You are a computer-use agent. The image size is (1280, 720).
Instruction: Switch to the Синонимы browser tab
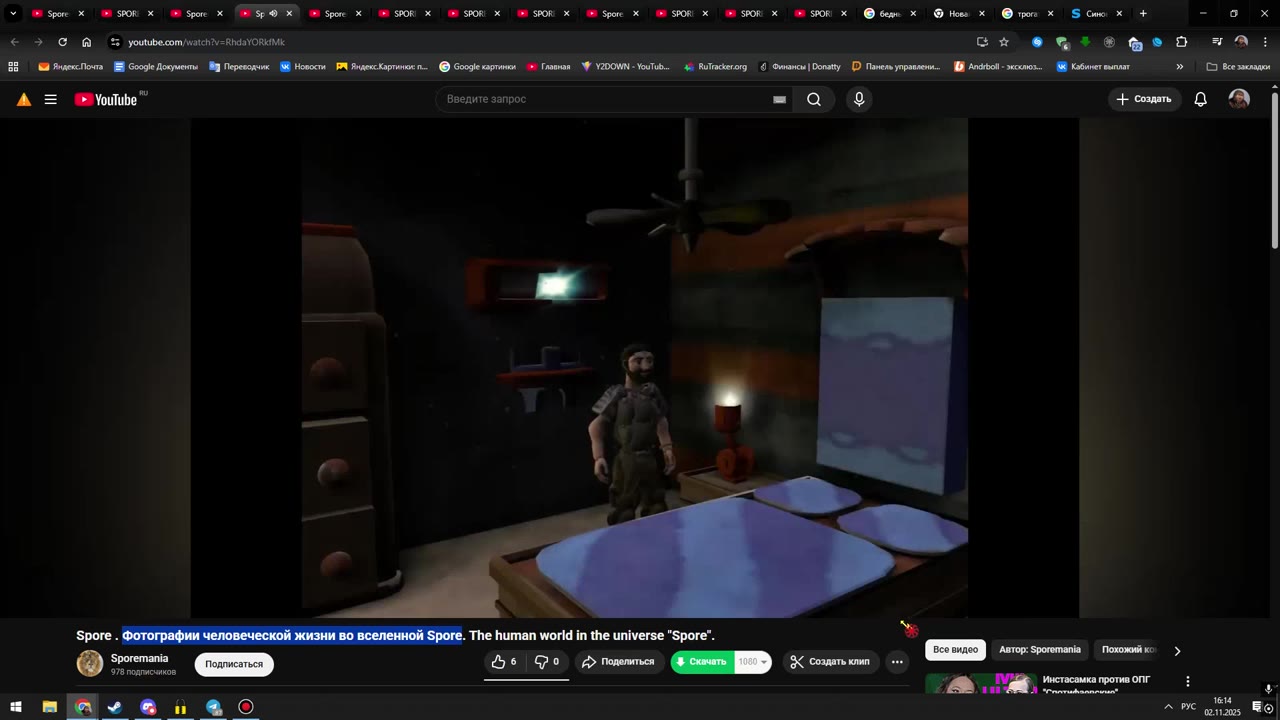coord(1097,14)
